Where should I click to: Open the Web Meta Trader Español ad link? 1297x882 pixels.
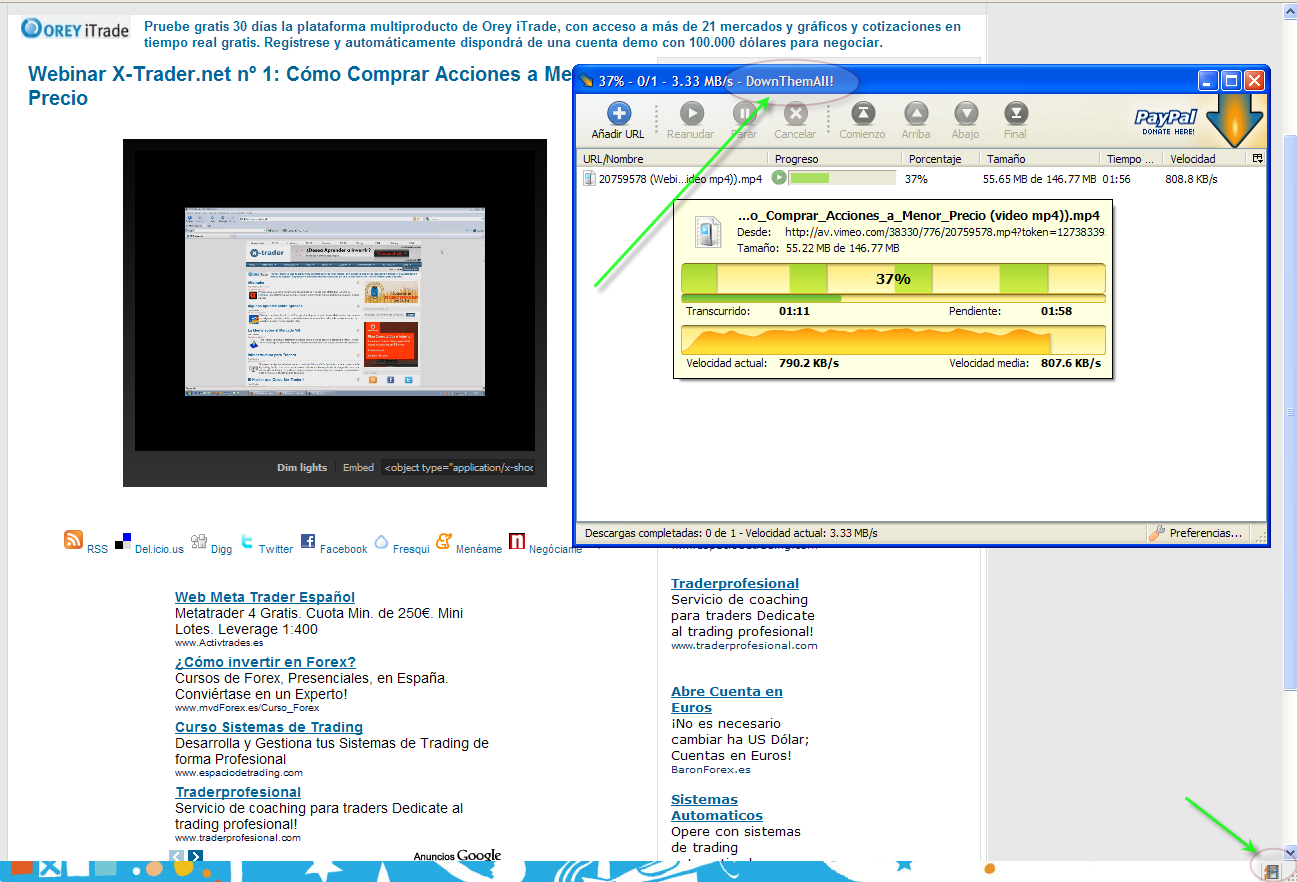point(265,597)
